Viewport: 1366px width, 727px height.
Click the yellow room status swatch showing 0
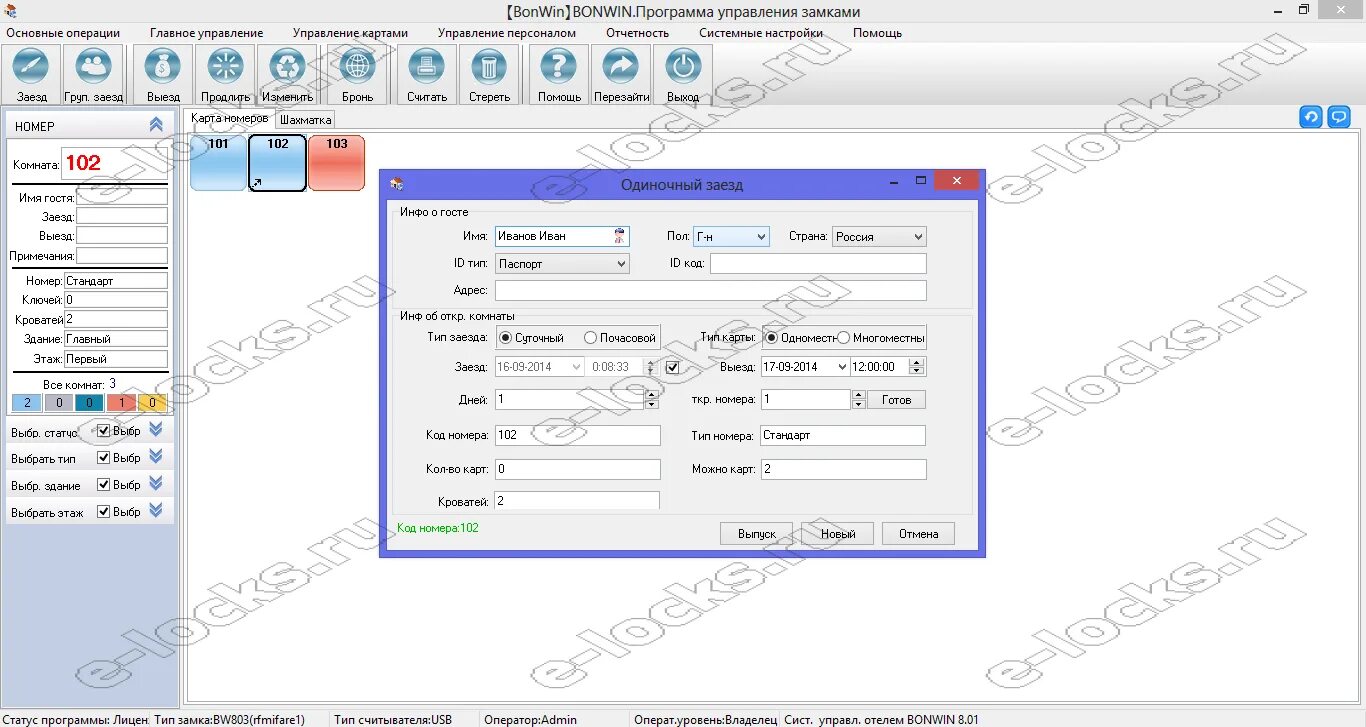click(152, 403)
